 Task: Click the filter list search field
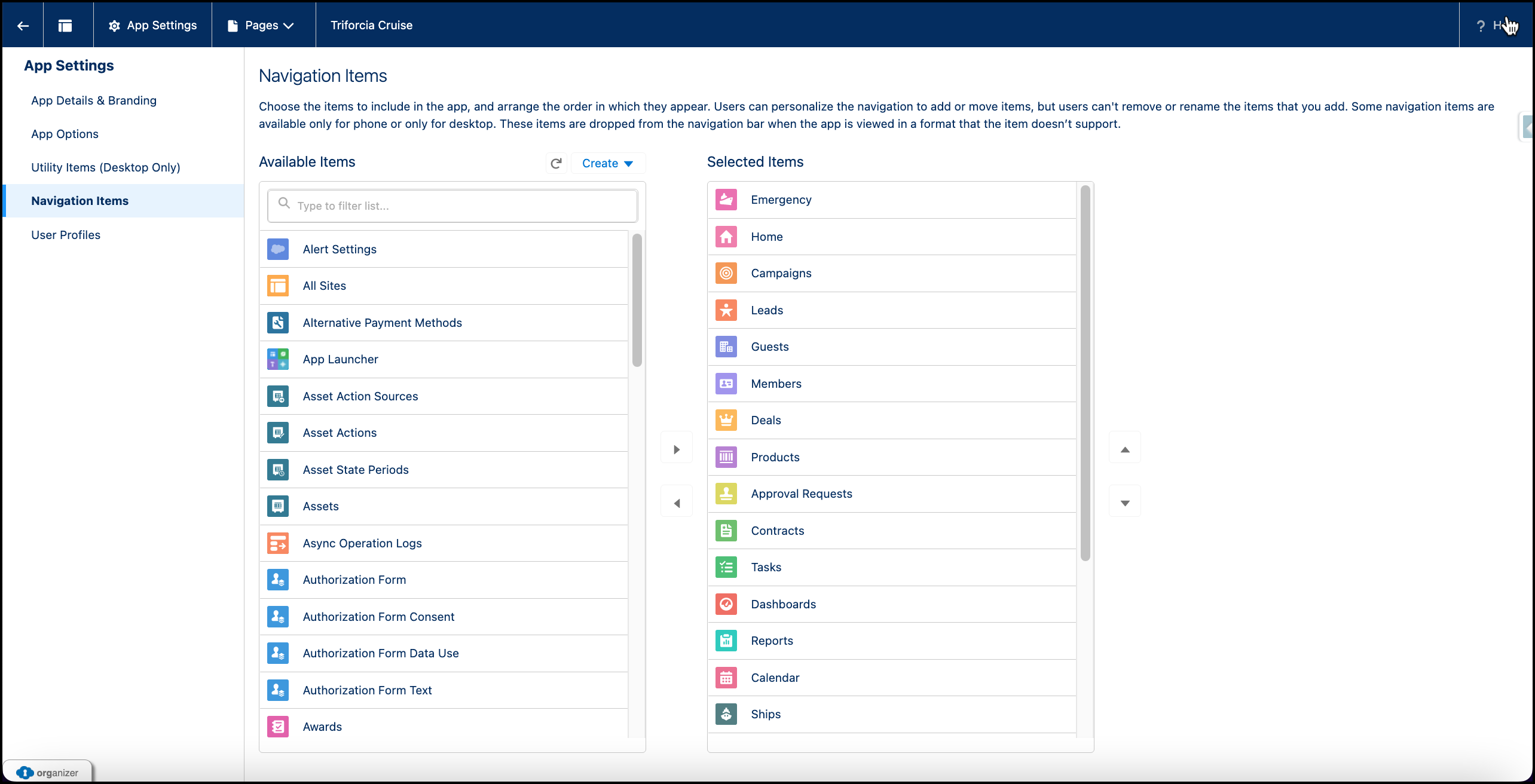[452, 206]
